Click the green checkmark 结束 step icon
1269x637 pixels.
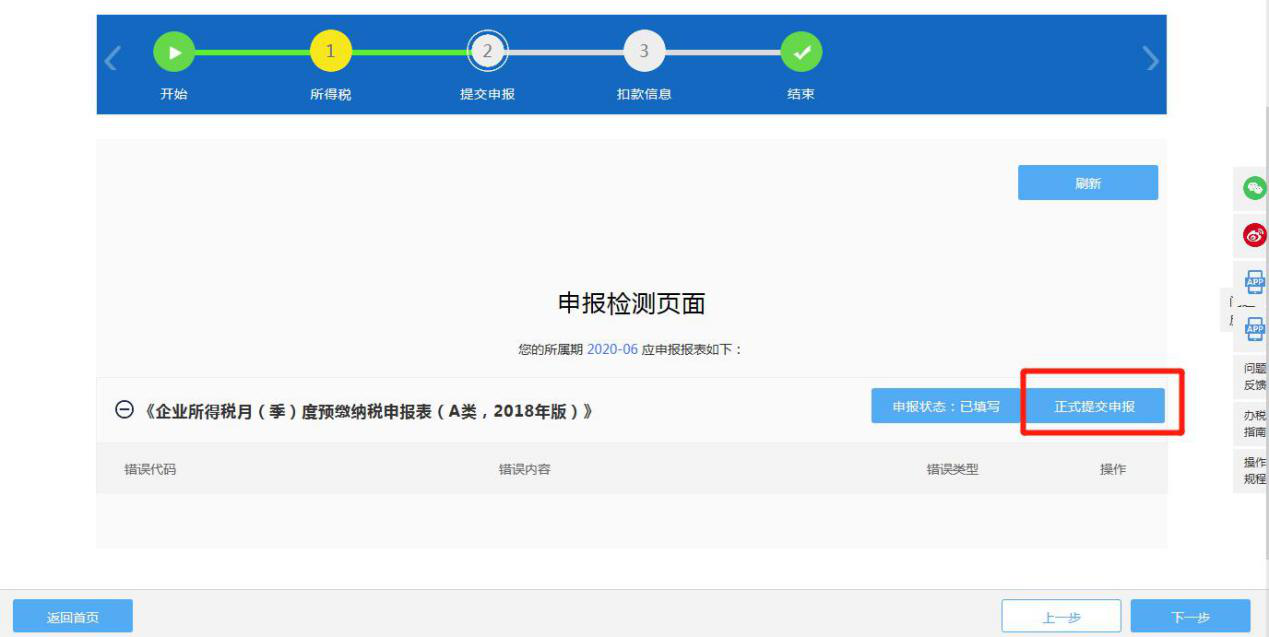point(801,52)
